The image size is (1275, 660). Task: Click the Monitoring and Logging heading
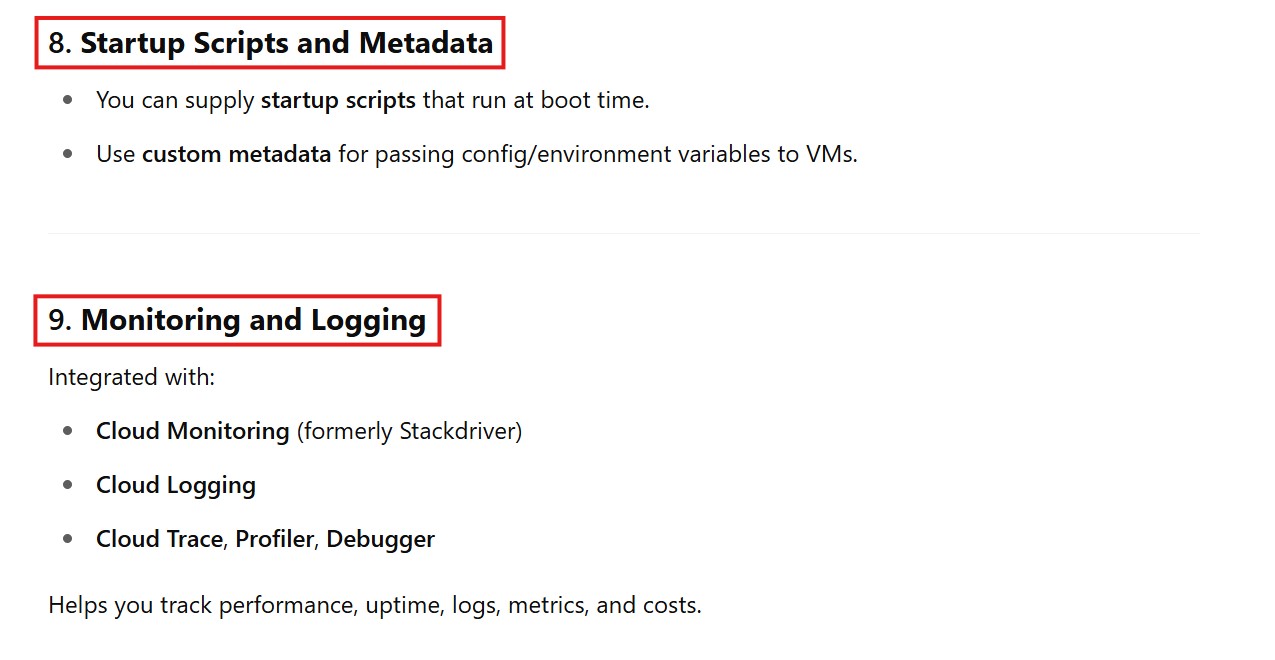[x=253, y=320]
